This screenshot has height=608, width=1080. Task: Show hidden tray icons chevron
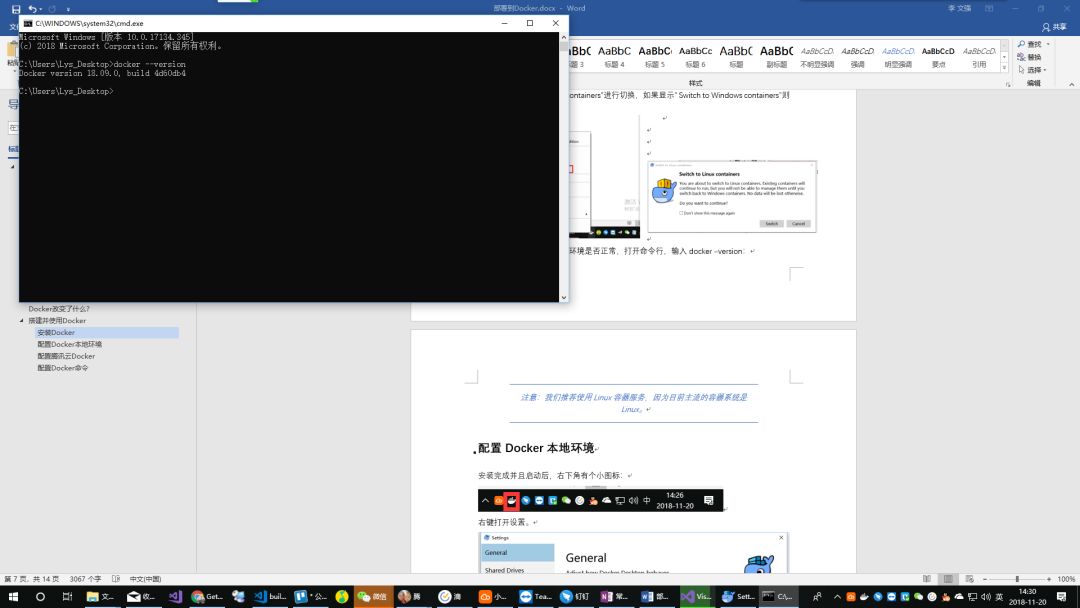838,597
